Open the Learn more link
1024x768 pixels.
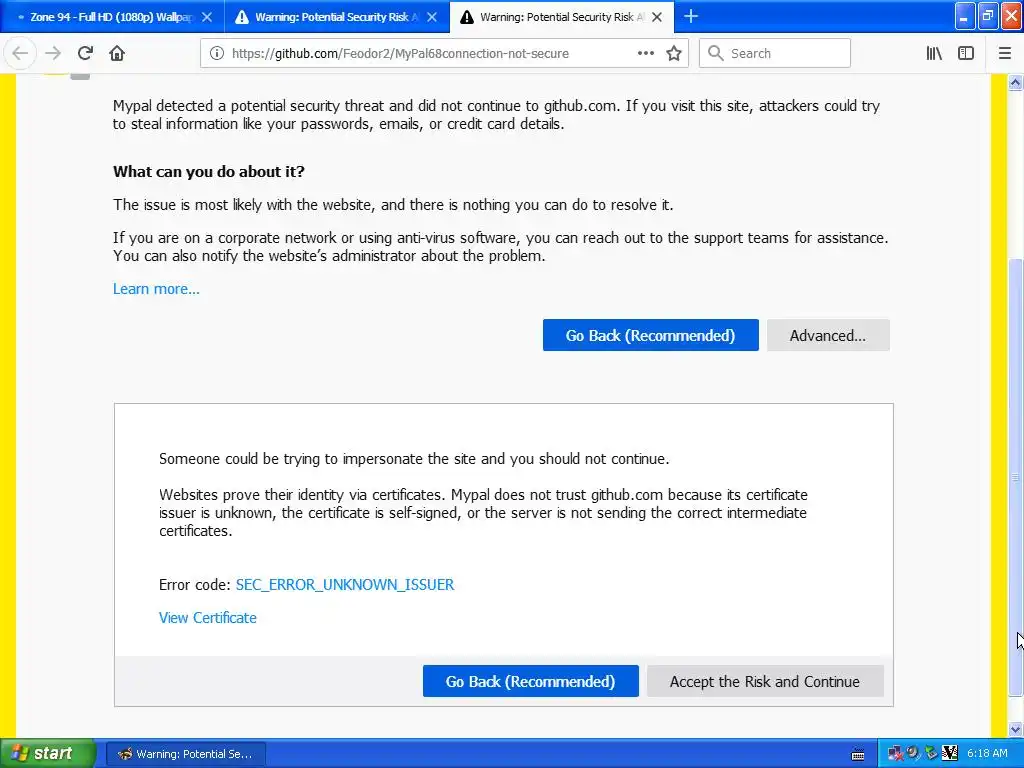click(156, 289)
